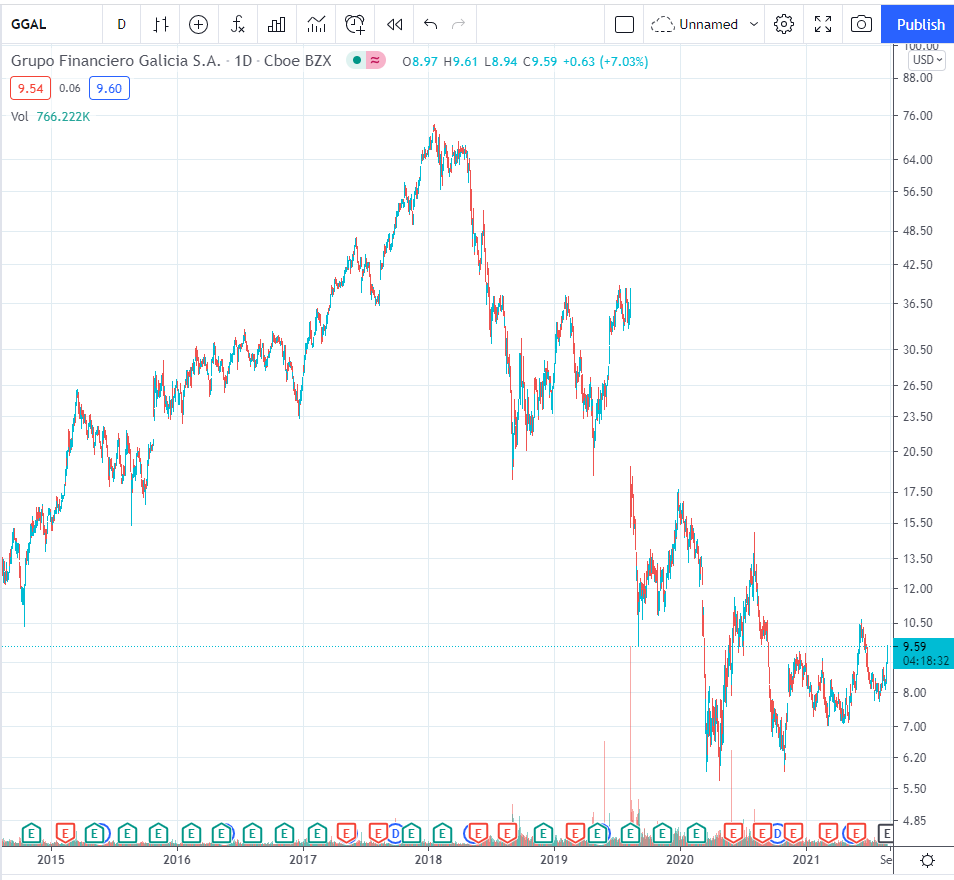Open indicator templates from the toolbar
954x880 pixels.
(x=315, y=24)
